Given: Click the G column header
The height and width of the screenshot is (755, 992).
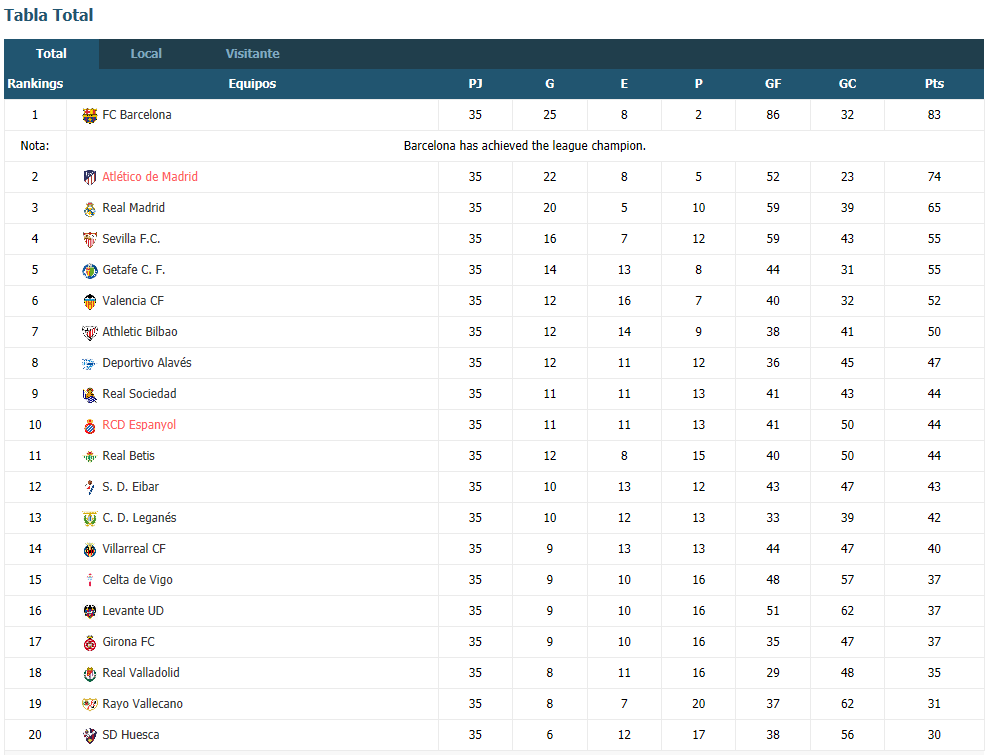Looking at the screenshot, I should pos(550,84).
